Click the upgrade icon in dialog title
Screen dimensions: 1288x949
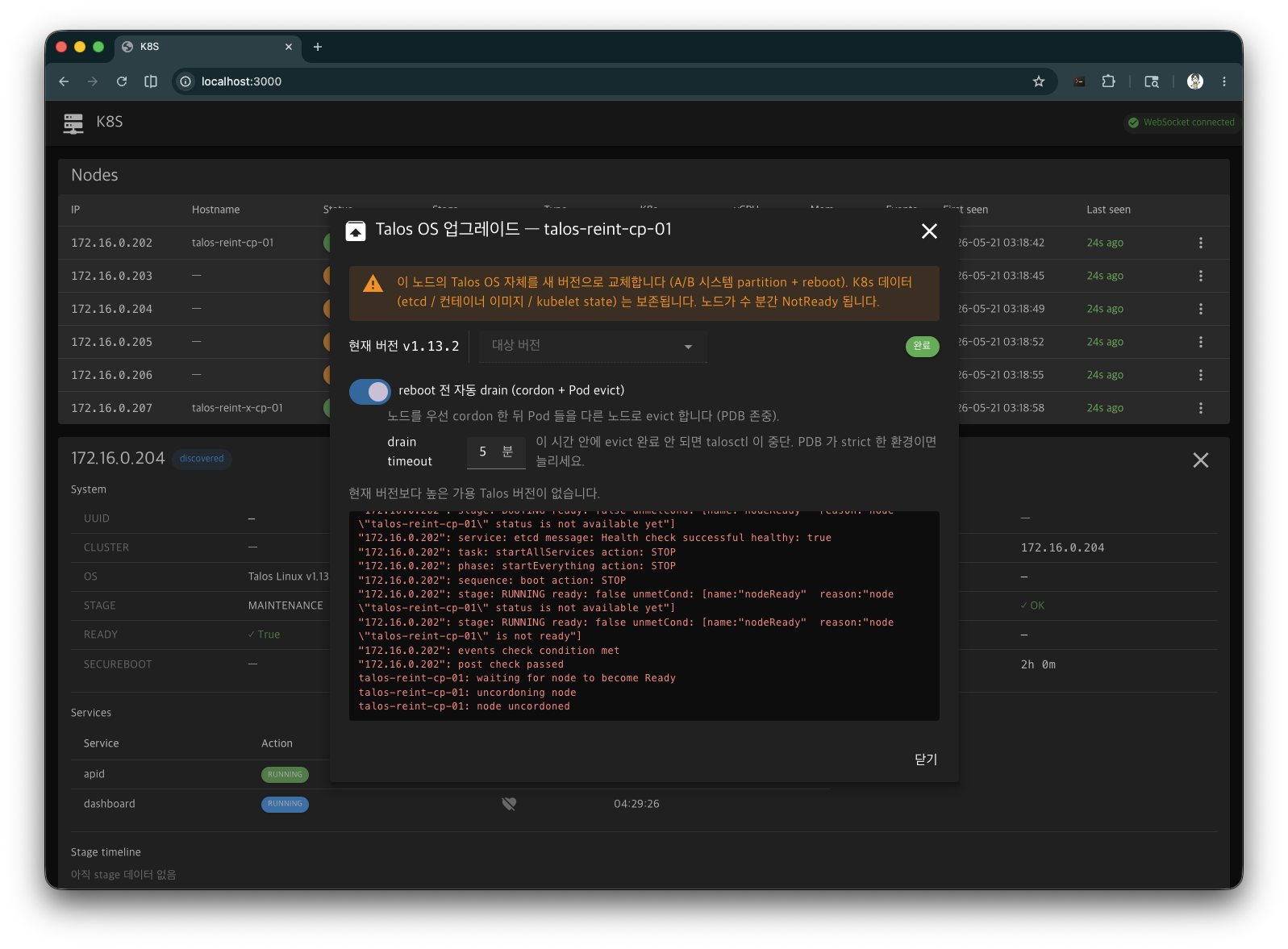coord(356,231)
